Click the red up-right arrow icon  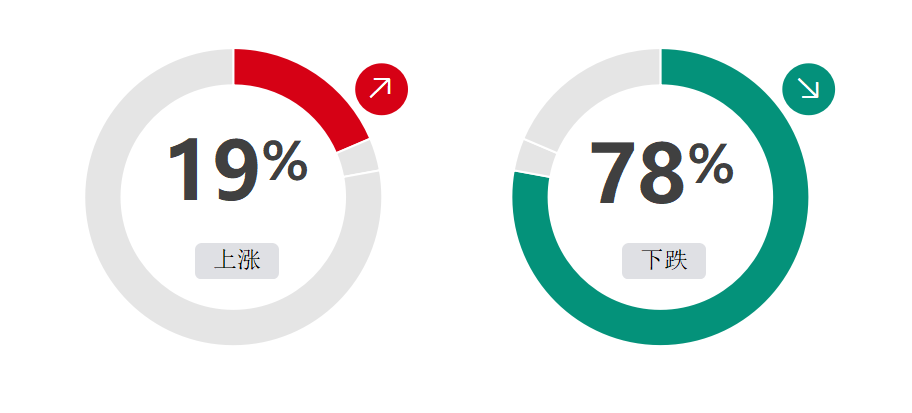pyautogui.click(x=381, y=89)
